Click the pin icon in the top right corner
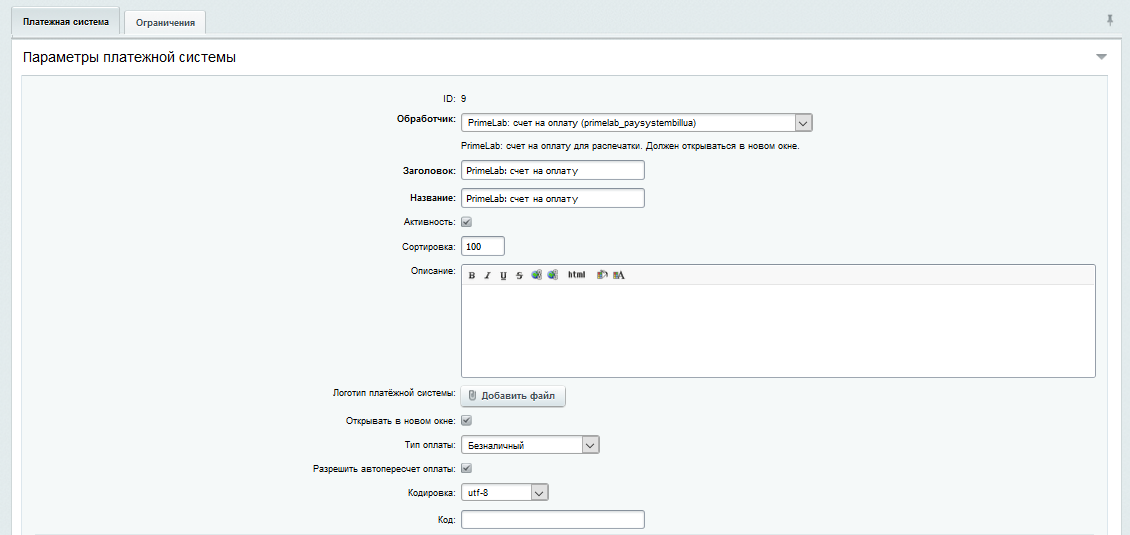This screenshot has width=1130, height=535. (x=1108, y=20)
